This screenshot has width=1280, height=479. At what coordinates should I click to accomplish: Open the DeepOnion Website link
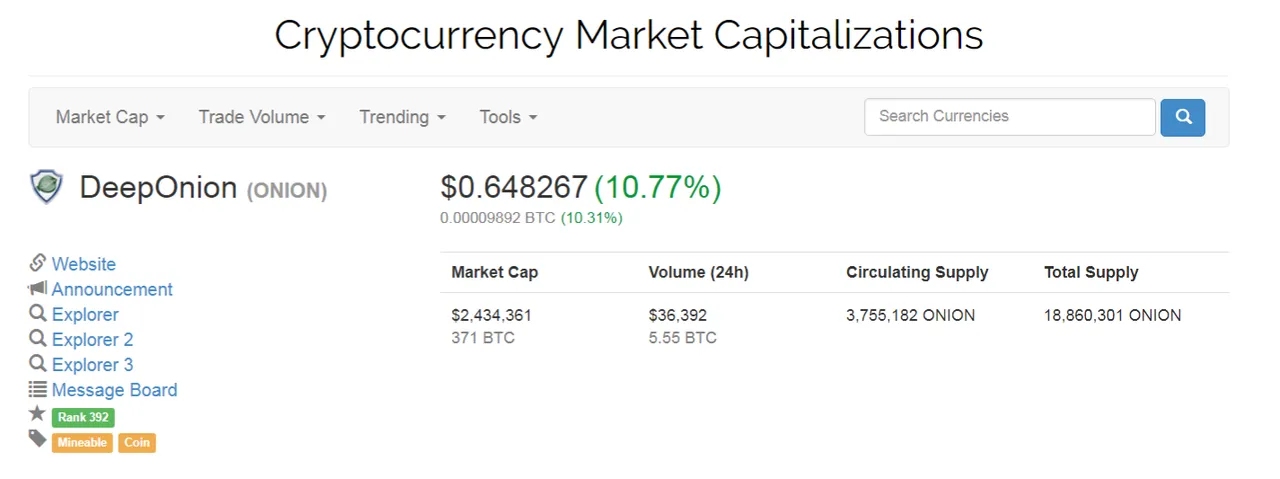pyautogui.click(x=84, y=264)
